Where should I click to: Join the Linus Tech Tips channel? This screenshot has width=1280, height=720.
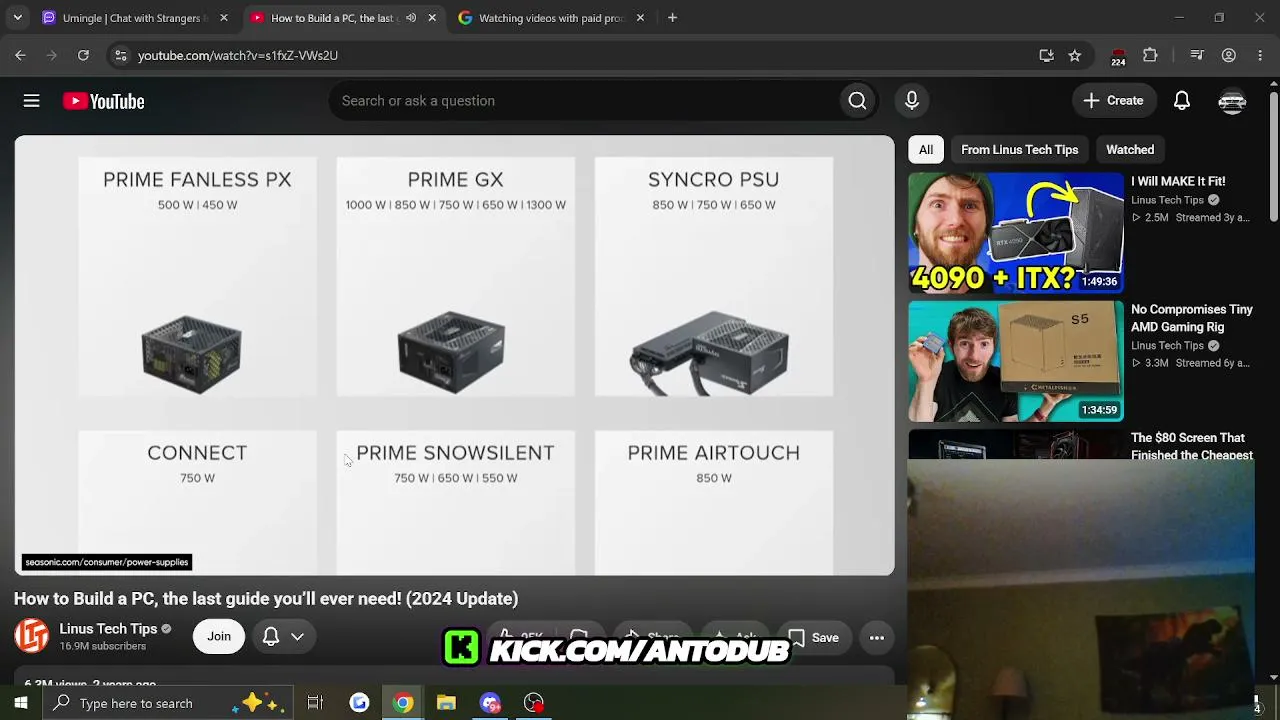[219, 636]
